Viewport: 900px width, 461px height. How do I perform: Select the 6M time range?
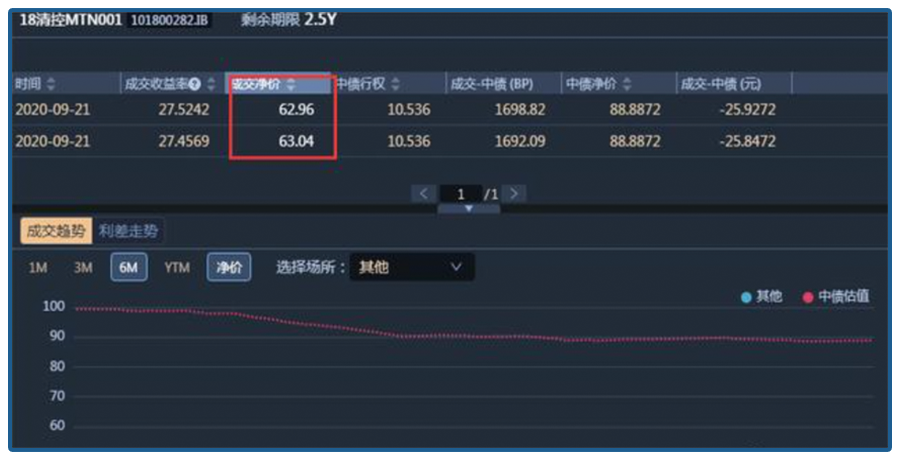click(x=128, y=268)
